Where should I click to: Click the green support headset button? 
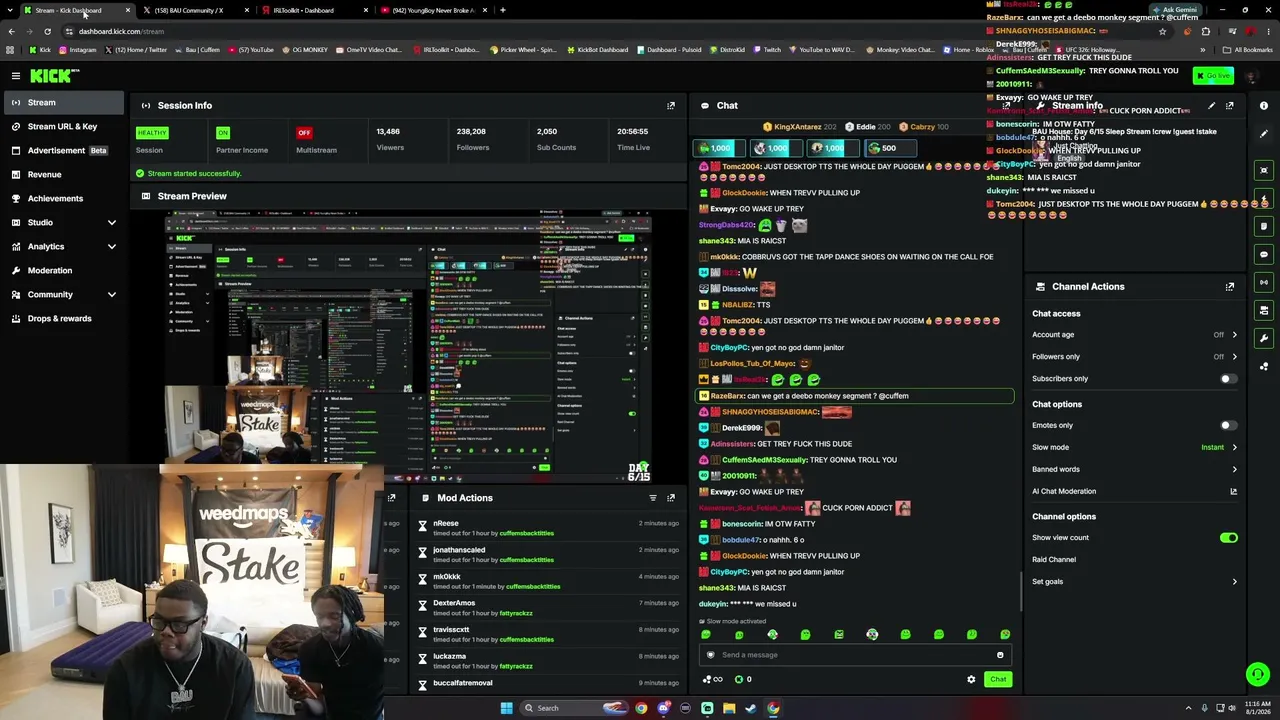pos(1258,675)
